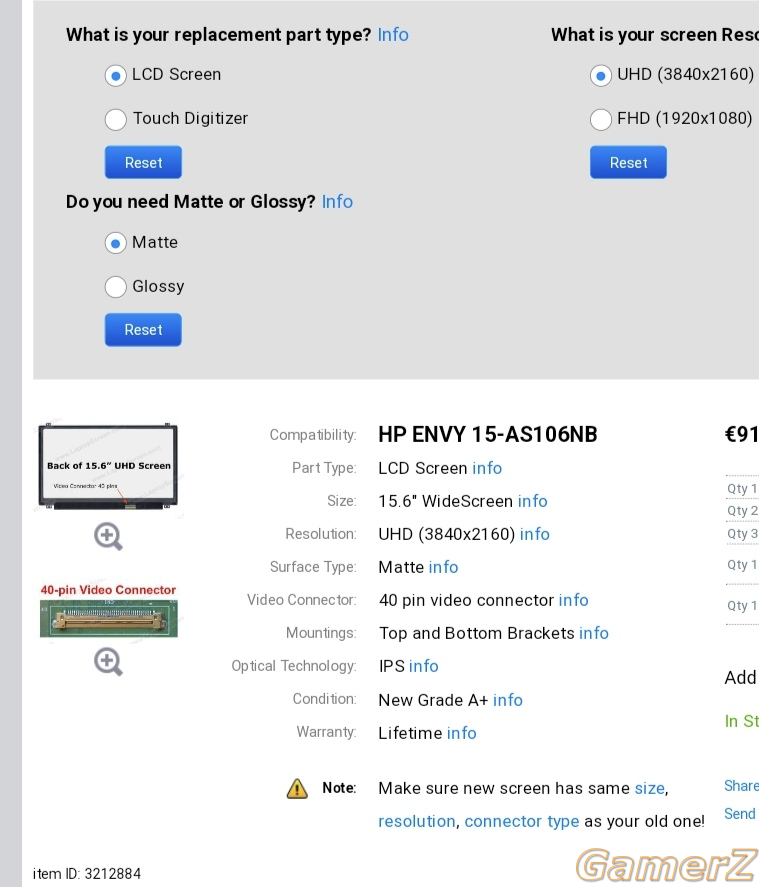Choose FHD (1920x1080) resolution option

tap(601, 119)
